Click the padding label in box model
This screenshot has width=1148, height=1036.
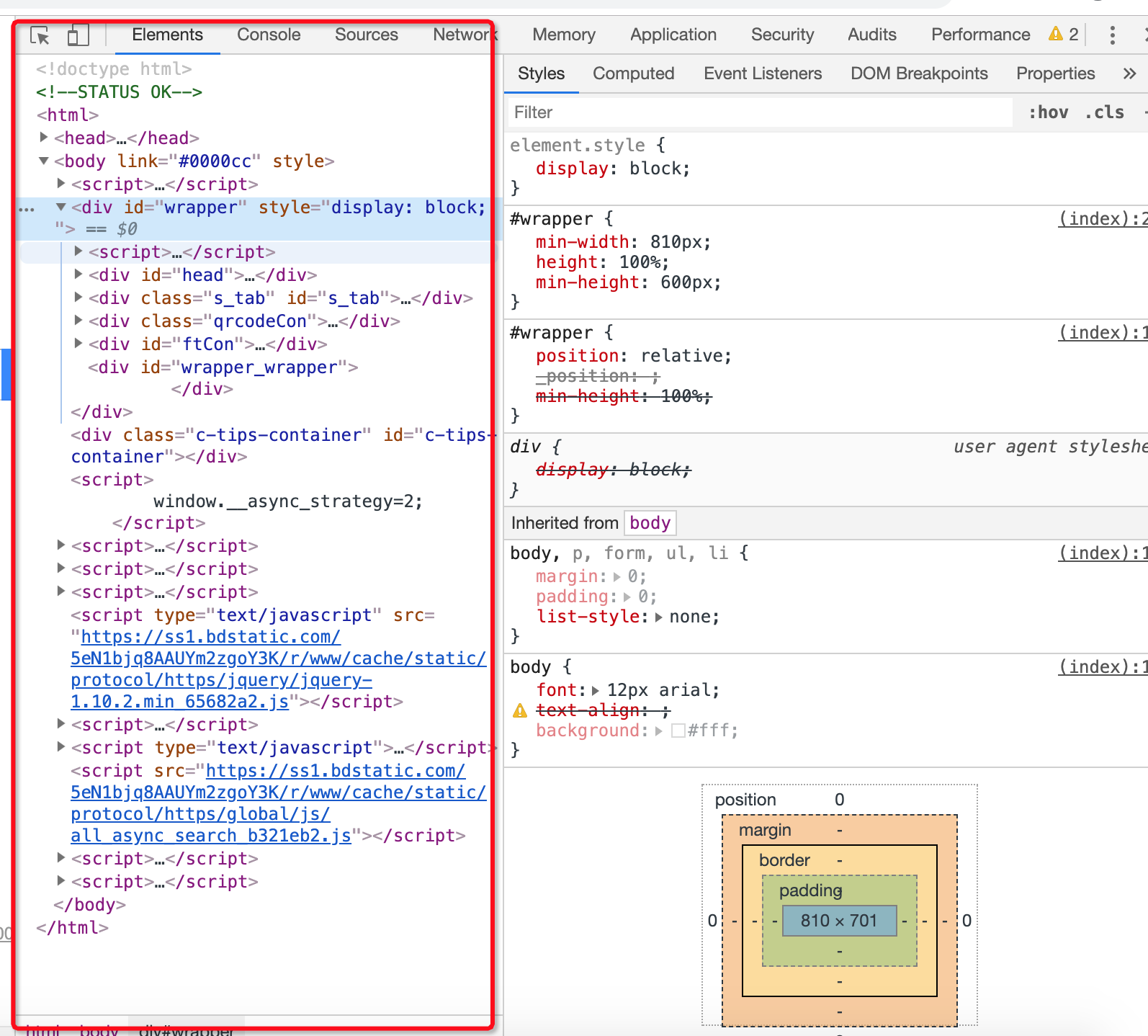[811, 890]
